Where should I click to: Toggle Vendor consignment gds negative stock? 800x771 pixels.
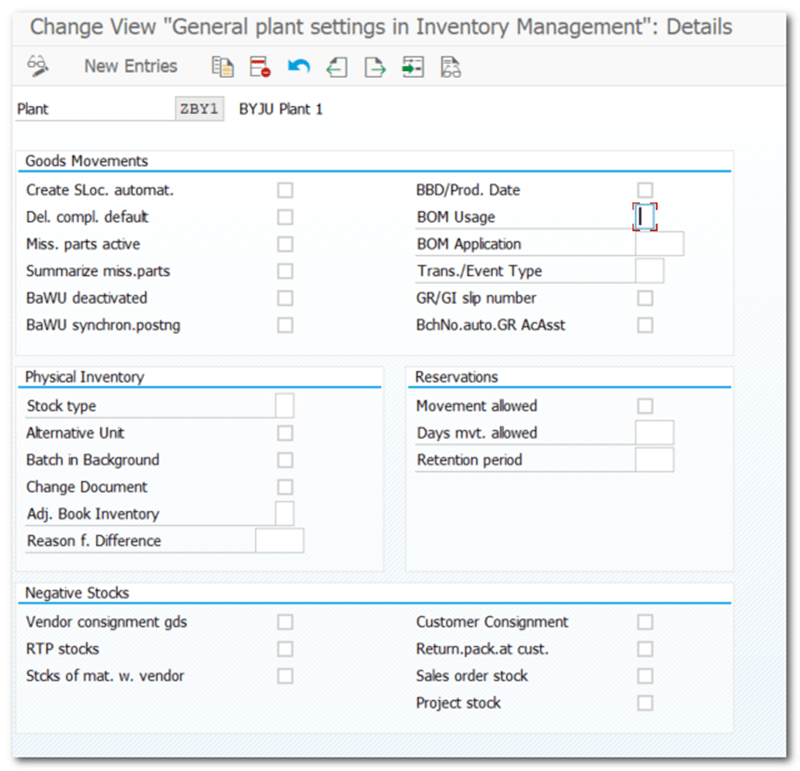285,622
